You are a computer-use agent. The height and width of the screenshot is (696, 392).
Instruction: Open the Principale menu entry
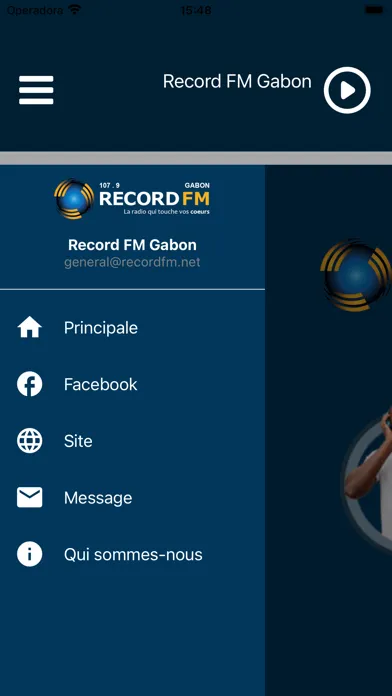pos(132,328)
